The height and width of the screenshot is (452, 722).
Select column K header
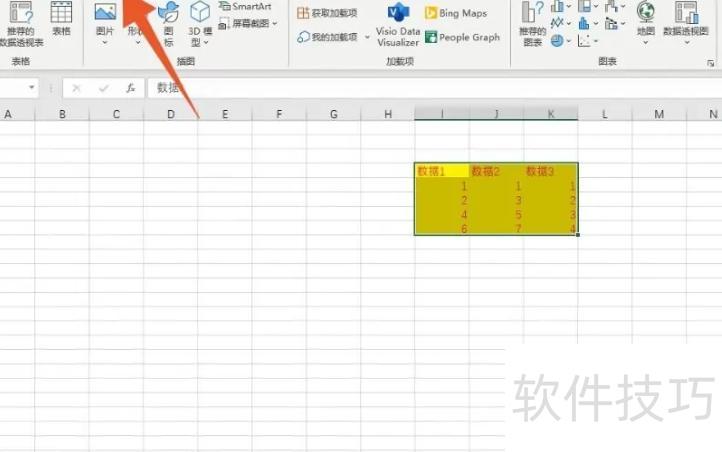tap(551, 114)
